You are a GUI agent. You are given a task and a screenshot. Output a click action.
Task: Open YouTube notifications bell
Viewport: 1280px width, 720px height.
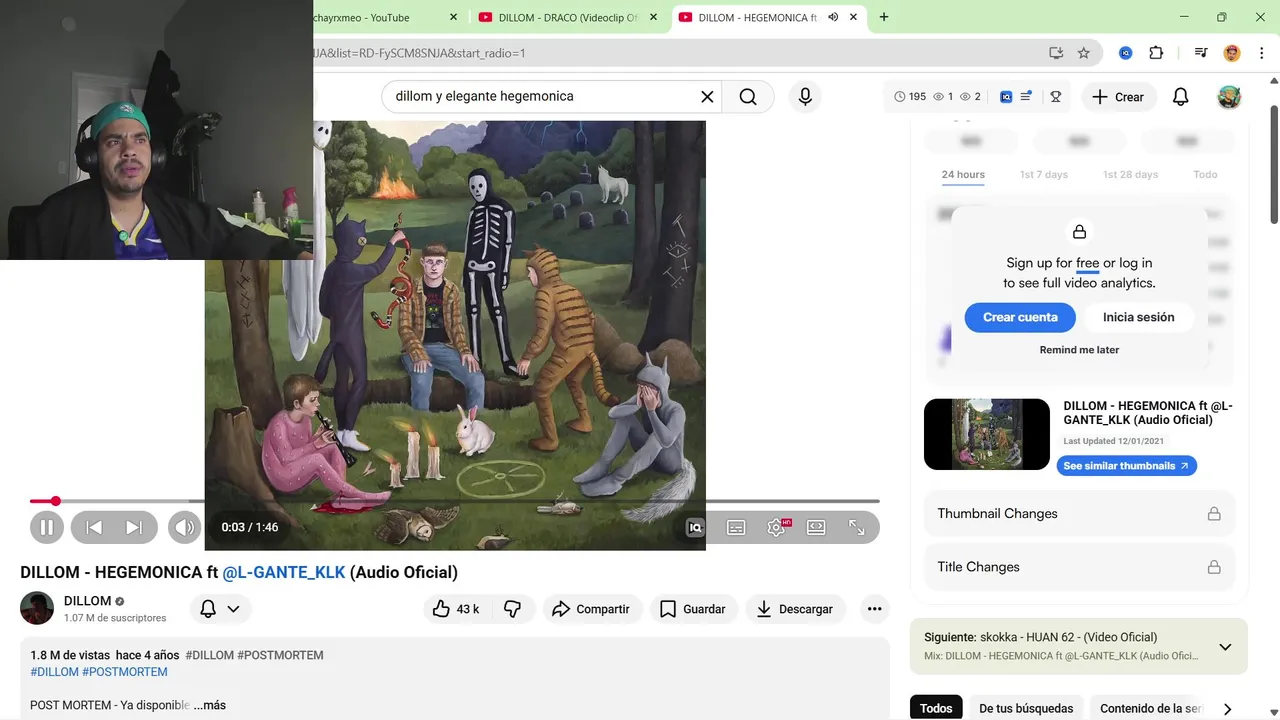[1181, 97]
